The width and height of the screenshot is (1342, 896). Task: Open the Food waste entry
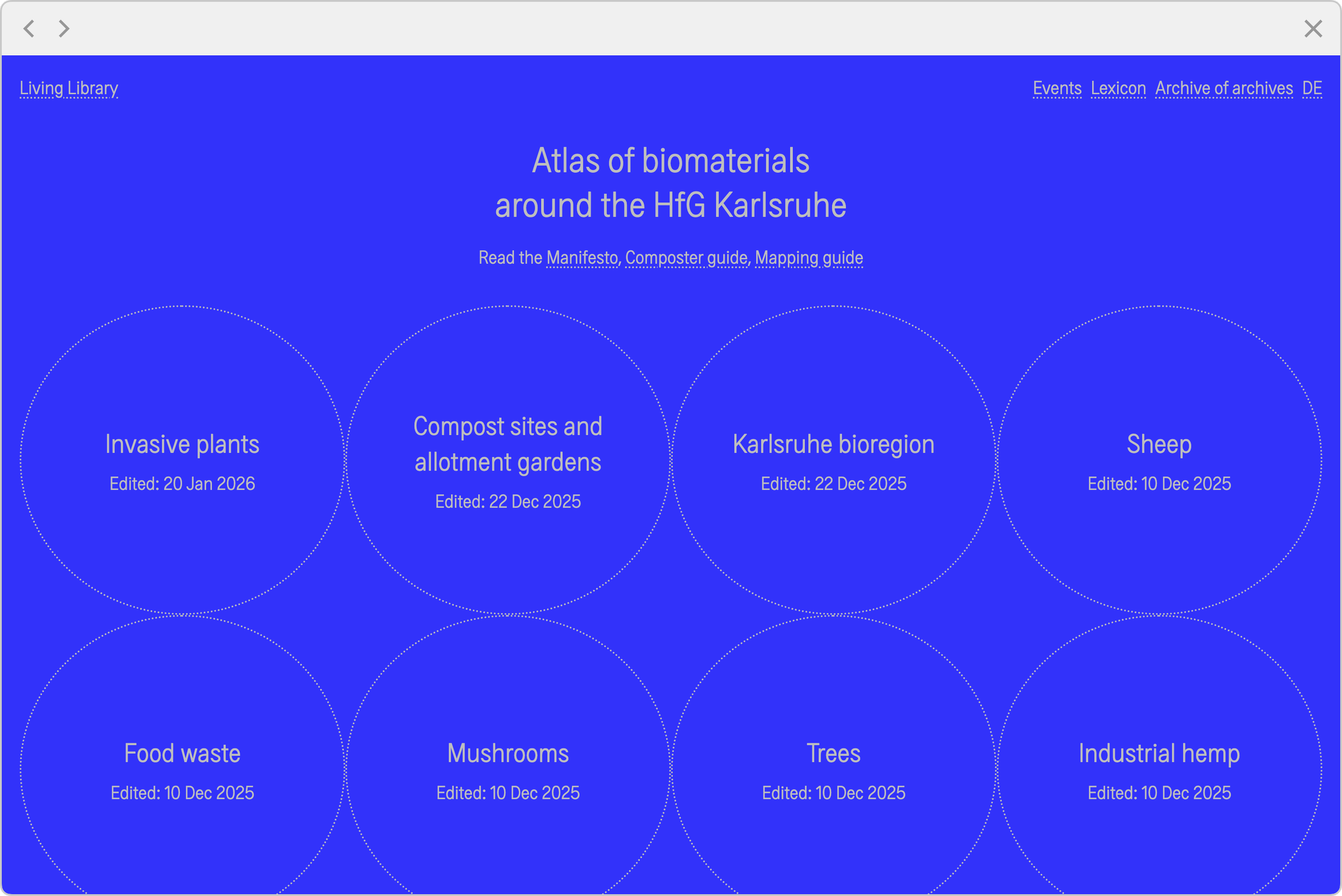(183, 753)
